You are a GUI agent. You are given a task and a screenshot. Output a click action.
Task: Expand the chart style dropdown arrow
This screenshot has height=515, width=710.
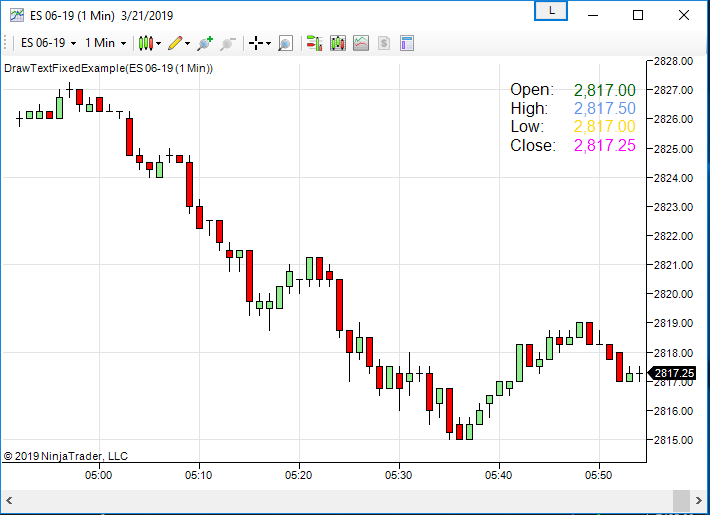[158, 43]
